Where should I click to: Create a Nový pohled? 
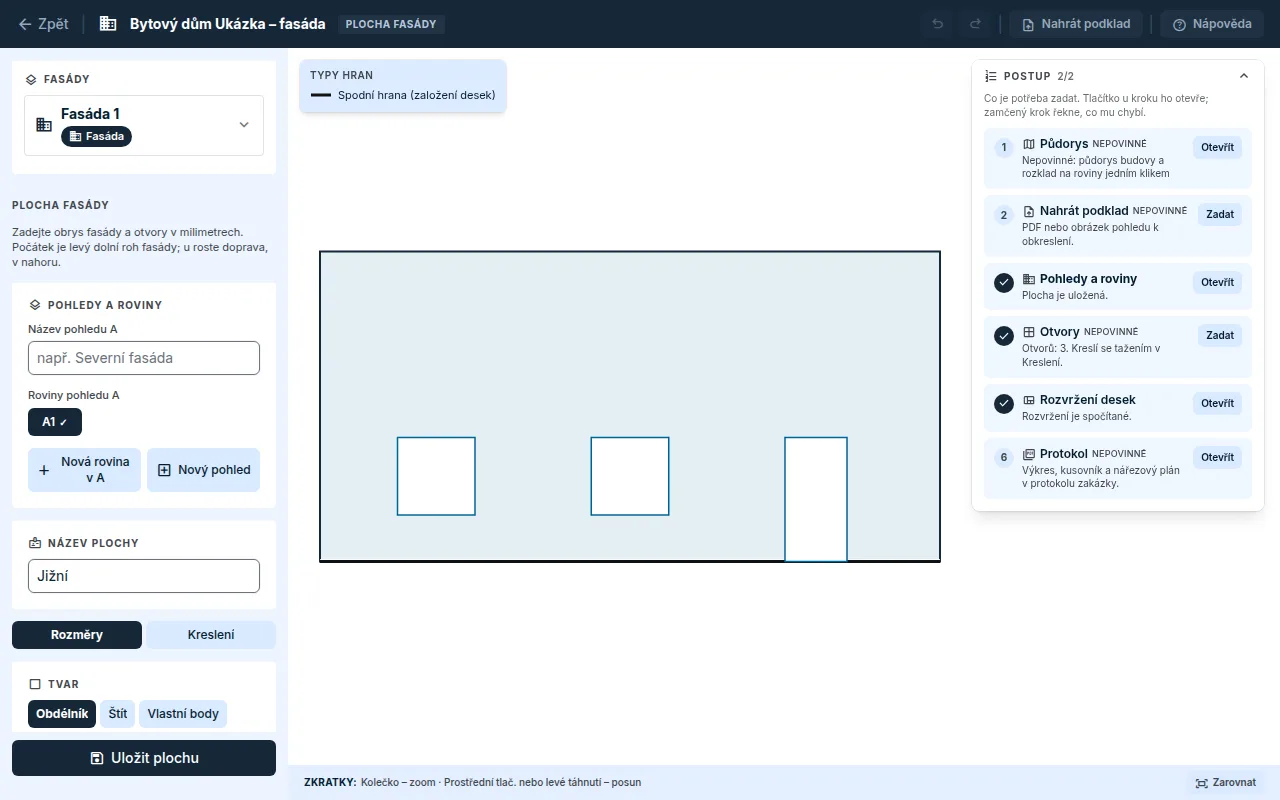[x=204, y=470]
